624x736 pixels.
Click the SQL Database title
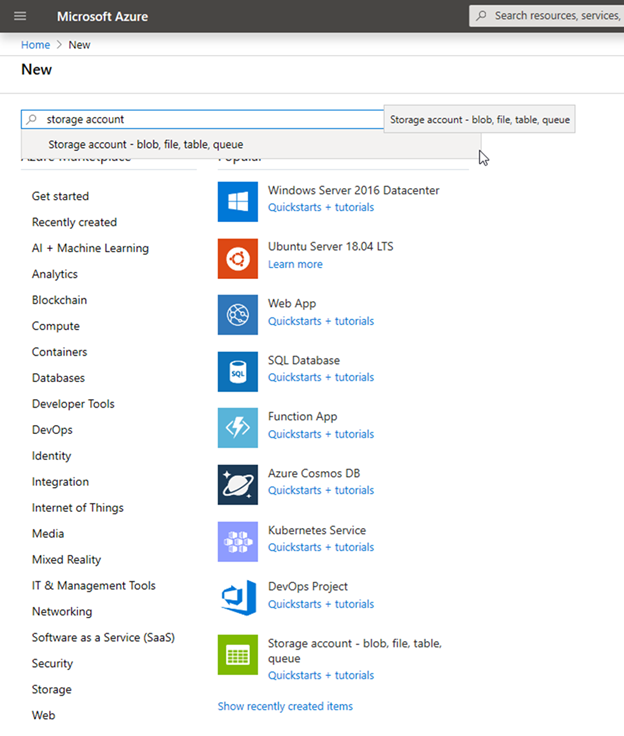pos(304,360)
